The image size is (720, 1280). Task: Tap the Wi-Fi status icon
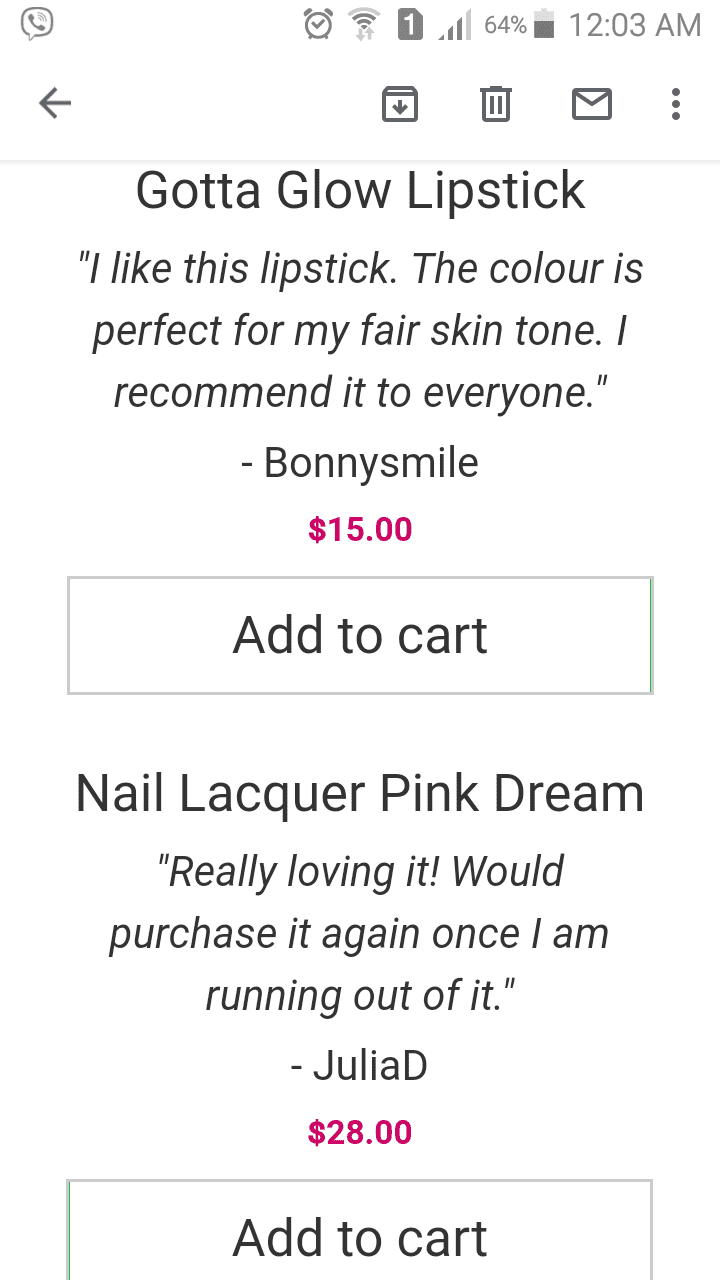[x=362, y=25]
